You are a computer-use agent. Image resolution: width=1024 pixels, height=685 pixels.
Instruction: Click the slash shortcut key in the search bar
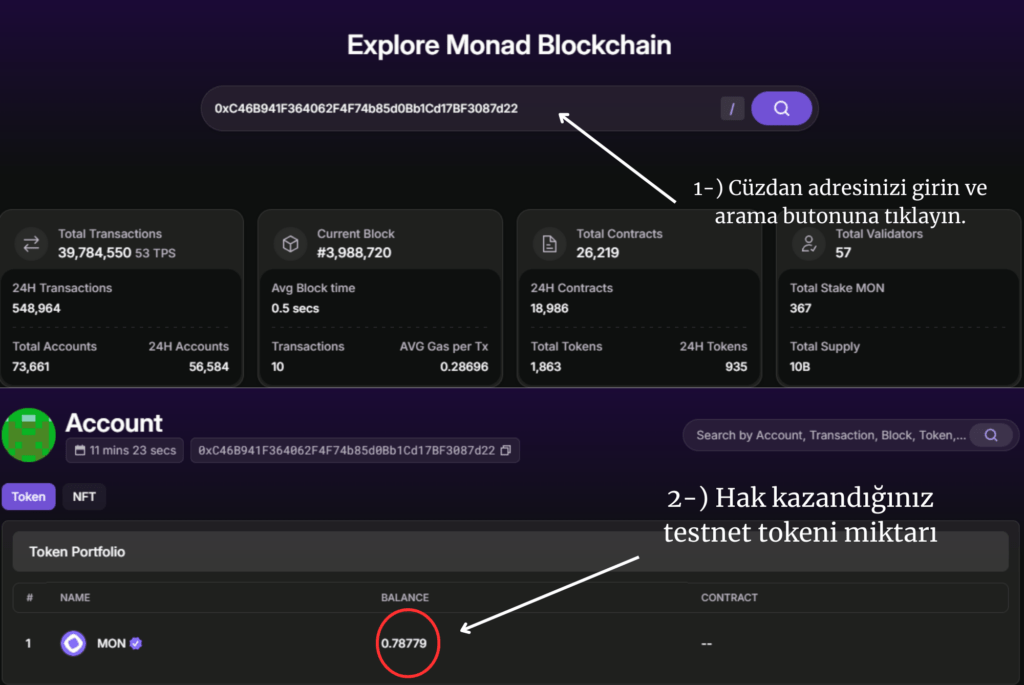point(731,108)
